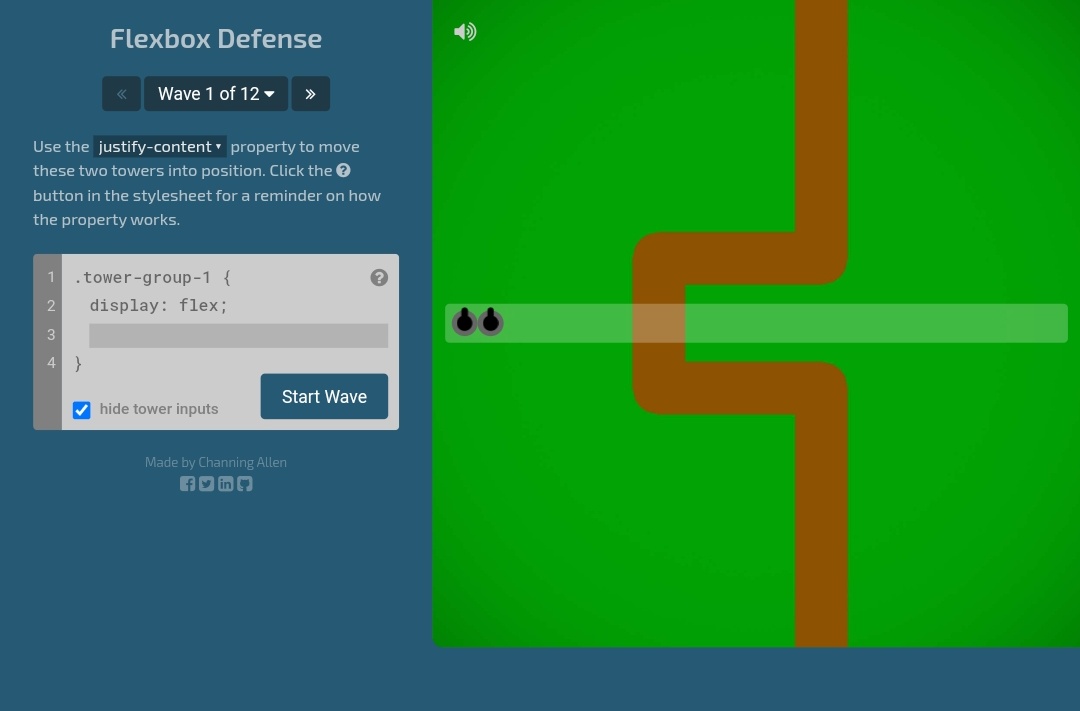Expand the justify-content property dropdown
Viewport: 1080px width, 711px height.
point(160,146)
